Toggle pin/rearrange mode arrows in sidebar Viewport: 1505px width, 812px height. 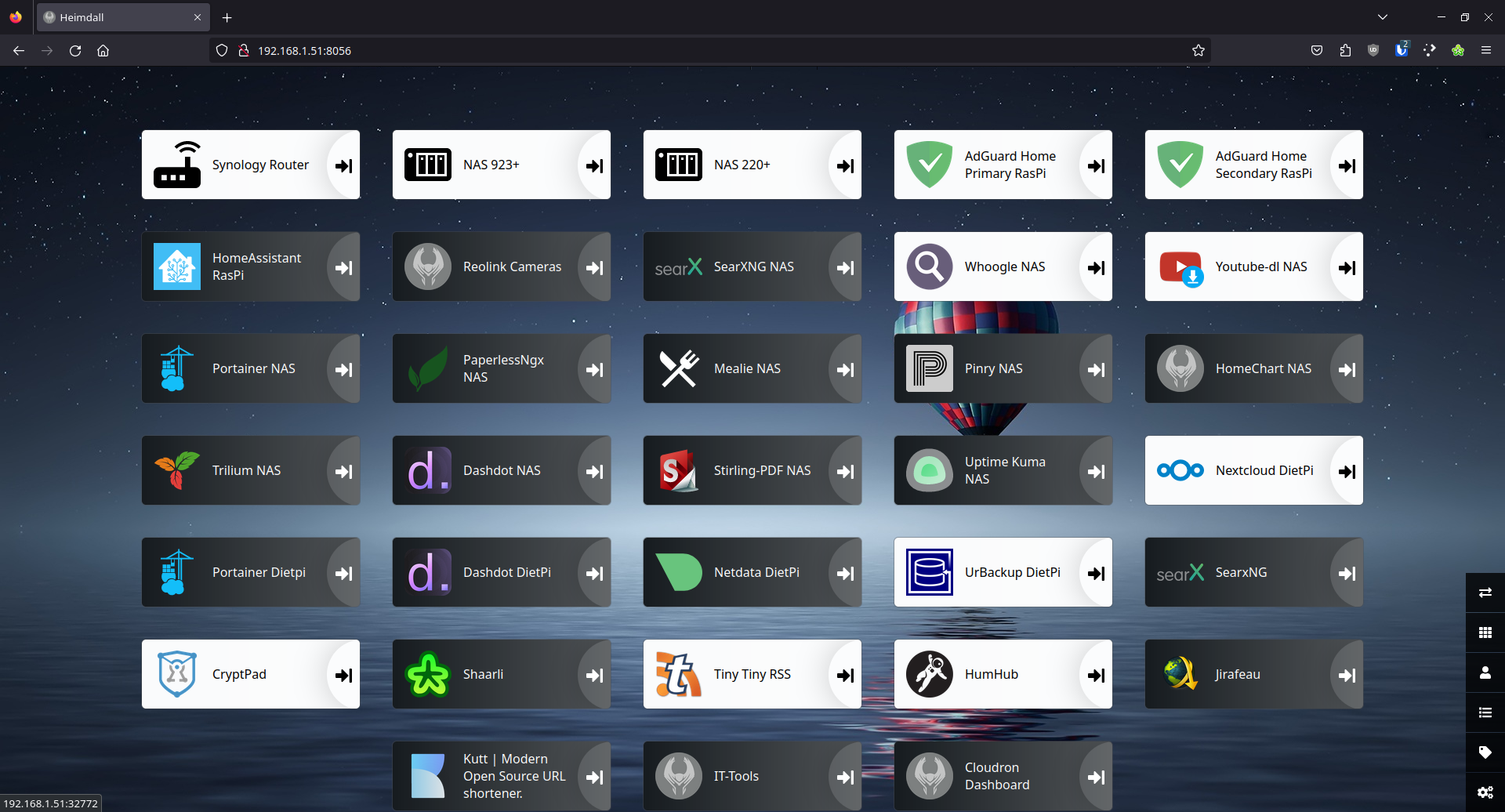click(1485, 592)
